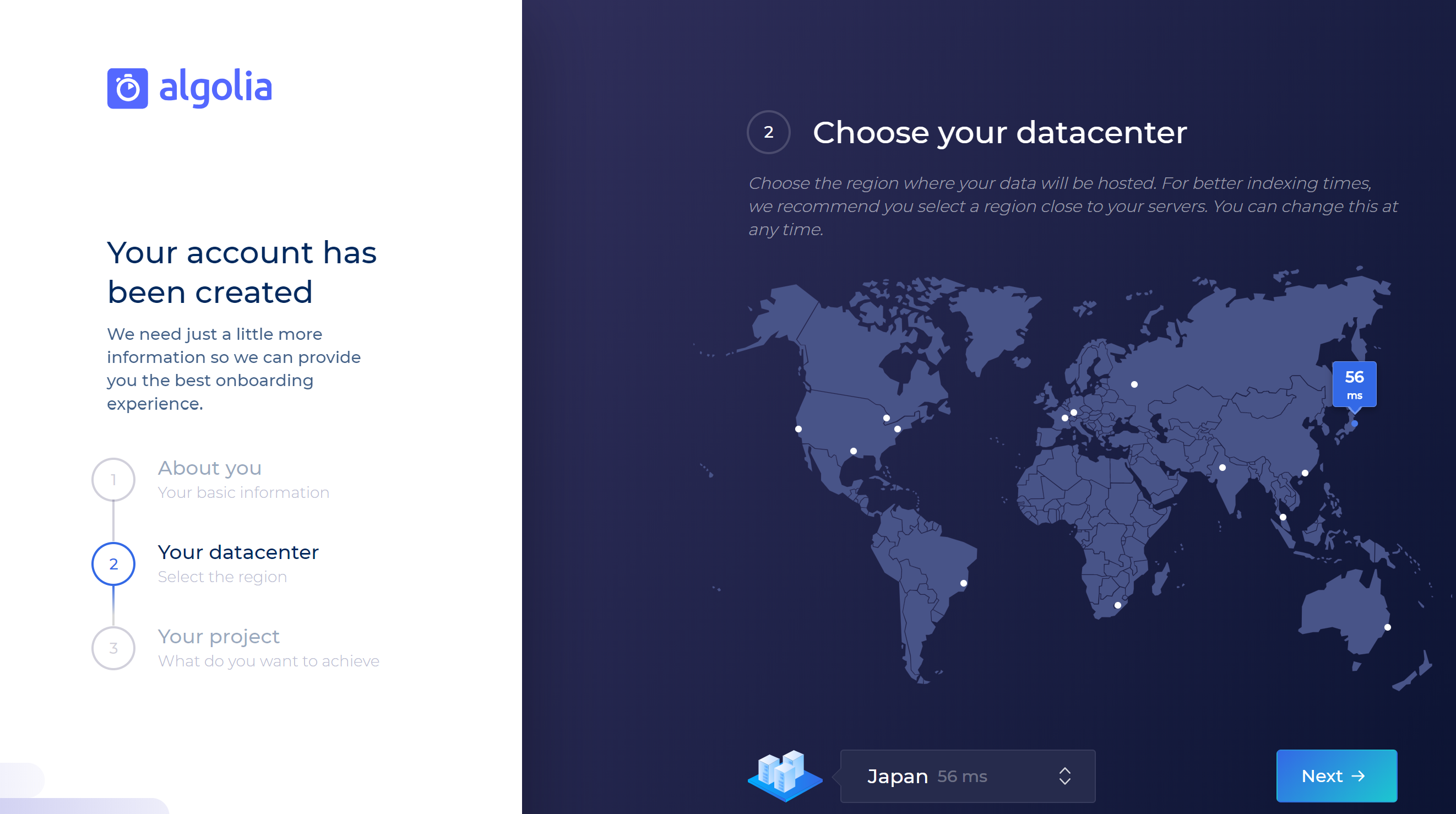Select the Texas area datacenter dot

click(x=854, y=451)
